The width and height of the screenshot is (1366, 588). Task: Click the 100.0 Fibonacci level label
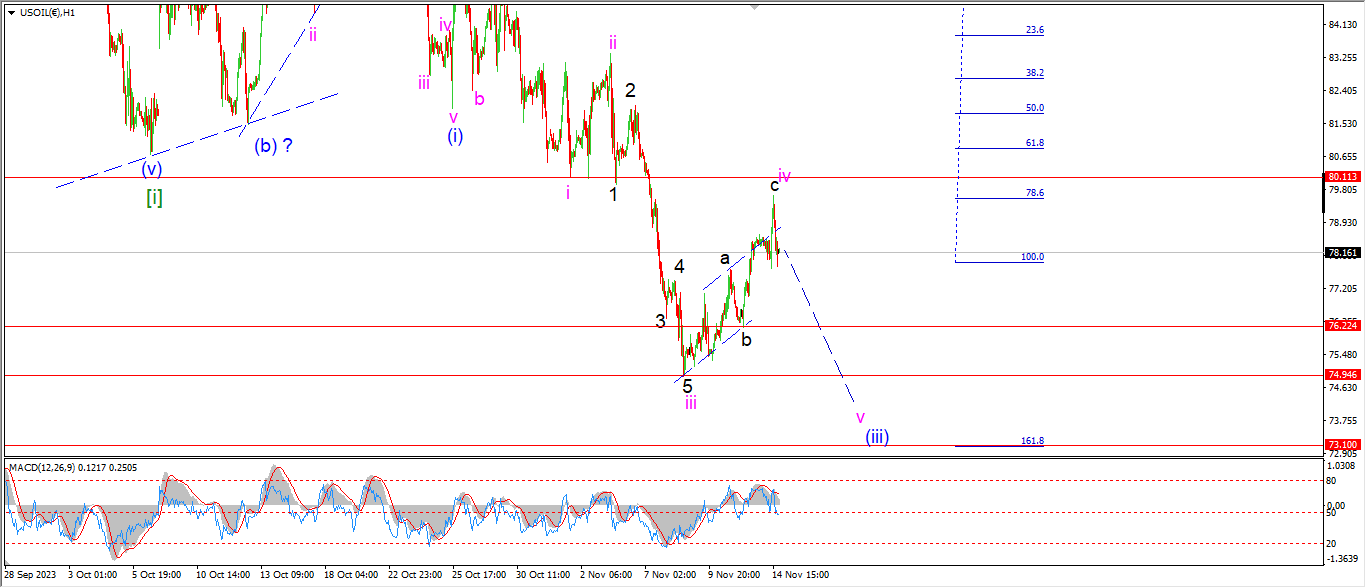[1032, 257]
